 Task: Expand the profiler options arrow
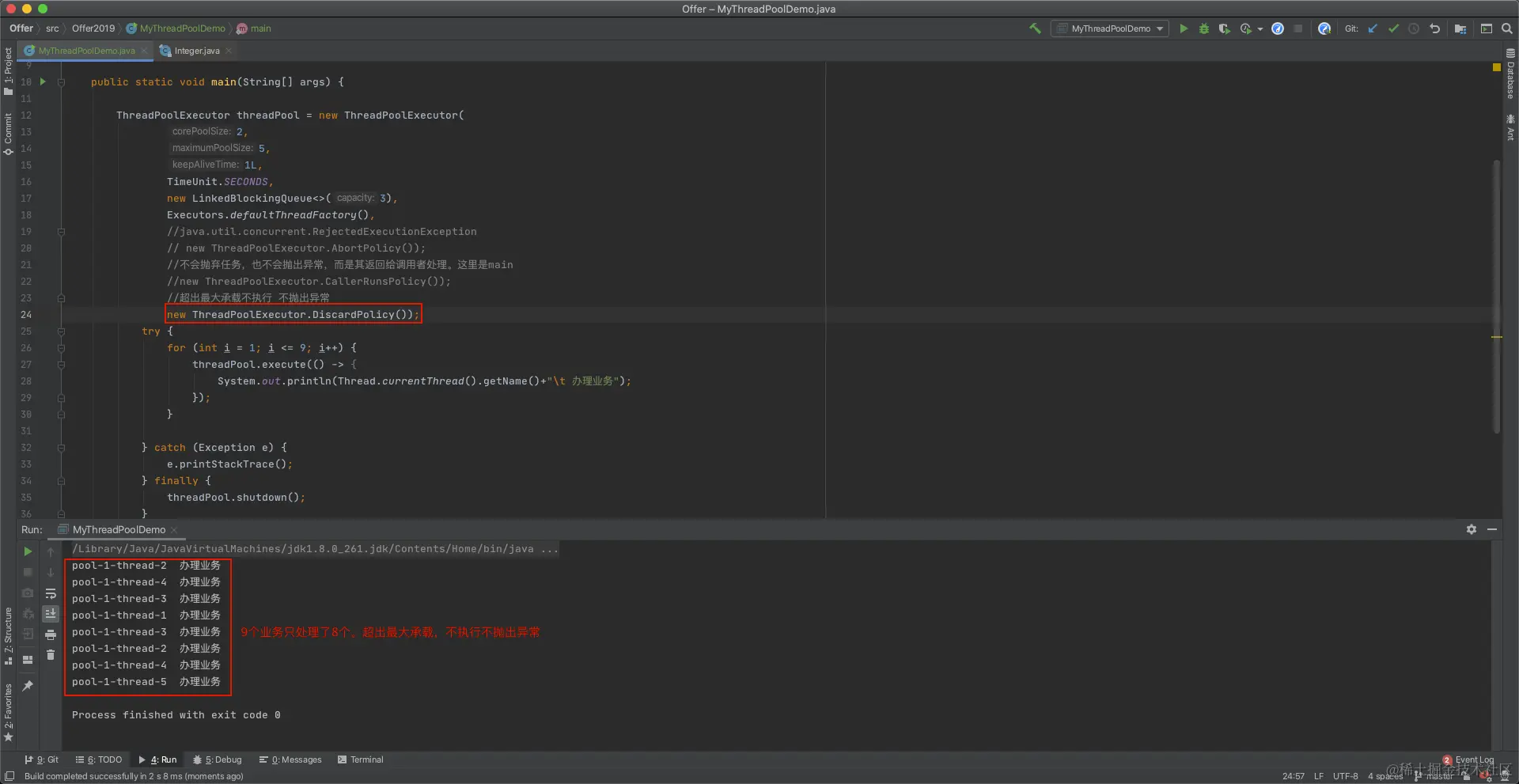pyautogui.click(x=1260, y=29)
